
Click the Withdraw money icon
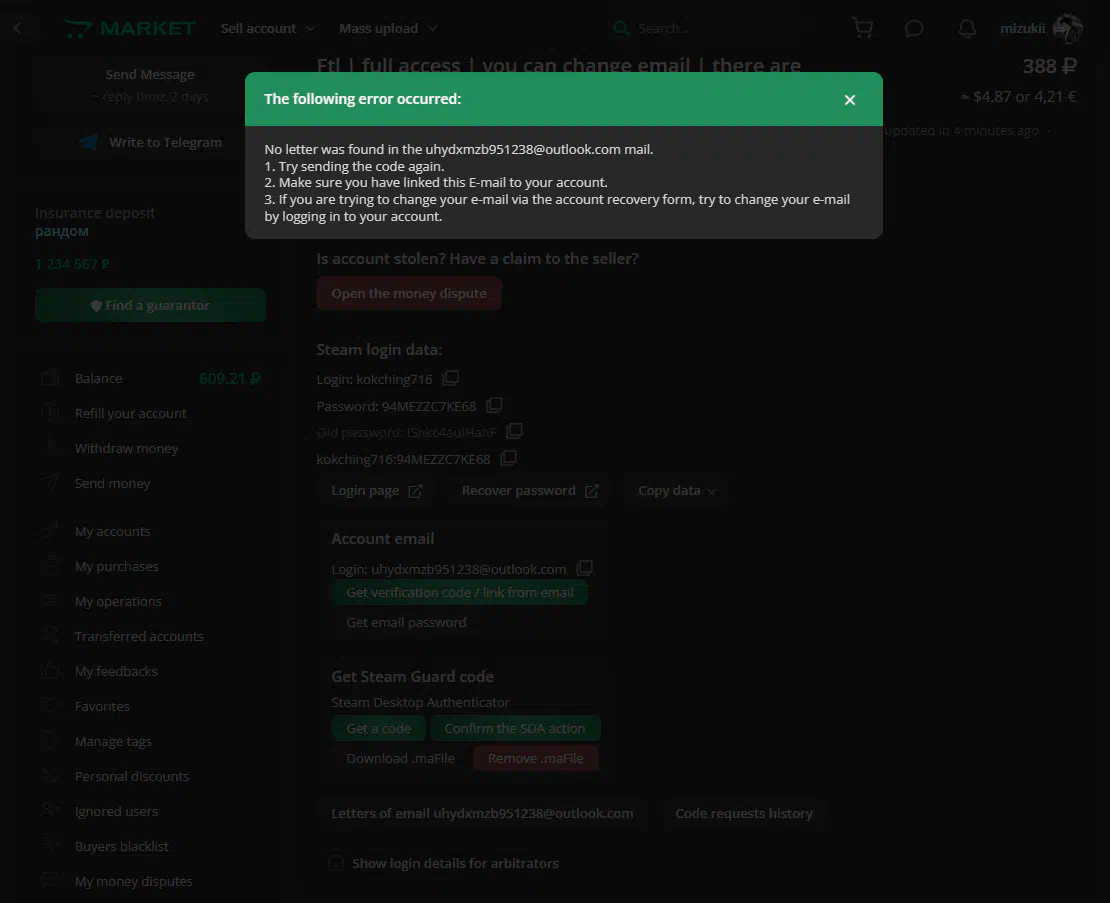click(50, 447)
